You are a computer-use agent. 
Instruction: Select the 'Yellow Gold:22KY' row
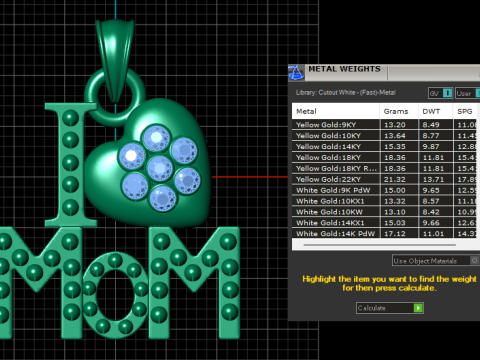pos(385,179)
